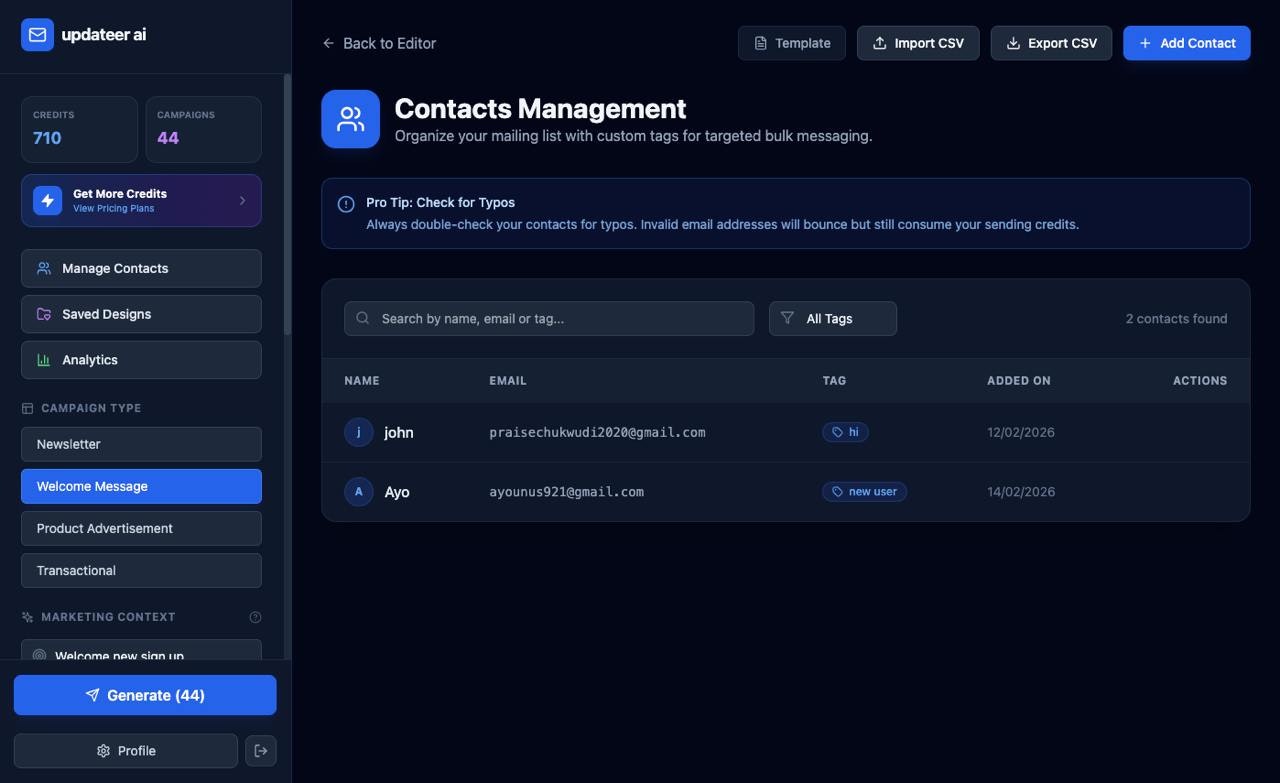
Task: Select the Transactional campaign type
Action: click(141, 570)
